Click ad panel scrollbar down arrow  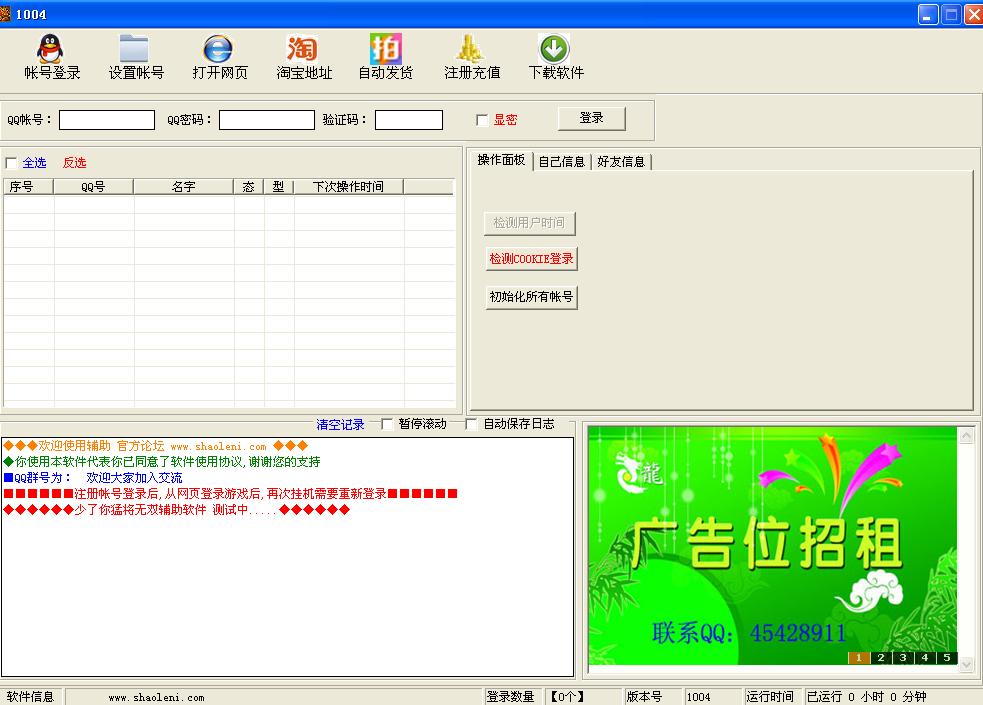pyautogui.click(x=967, y=664)
